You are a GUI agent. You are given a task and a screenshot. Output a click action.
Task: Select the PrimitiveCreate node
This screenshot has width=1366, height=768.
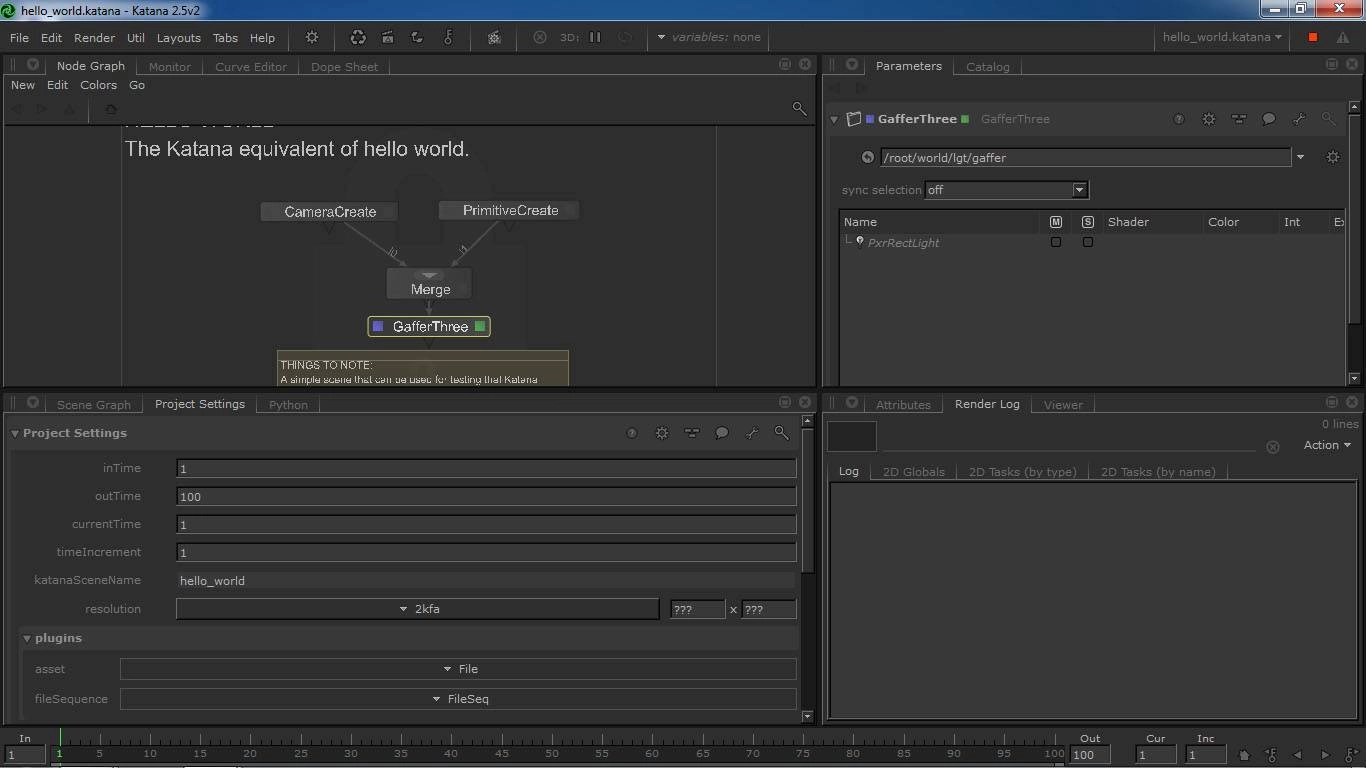pyautogui.click(x=510, y=210)
